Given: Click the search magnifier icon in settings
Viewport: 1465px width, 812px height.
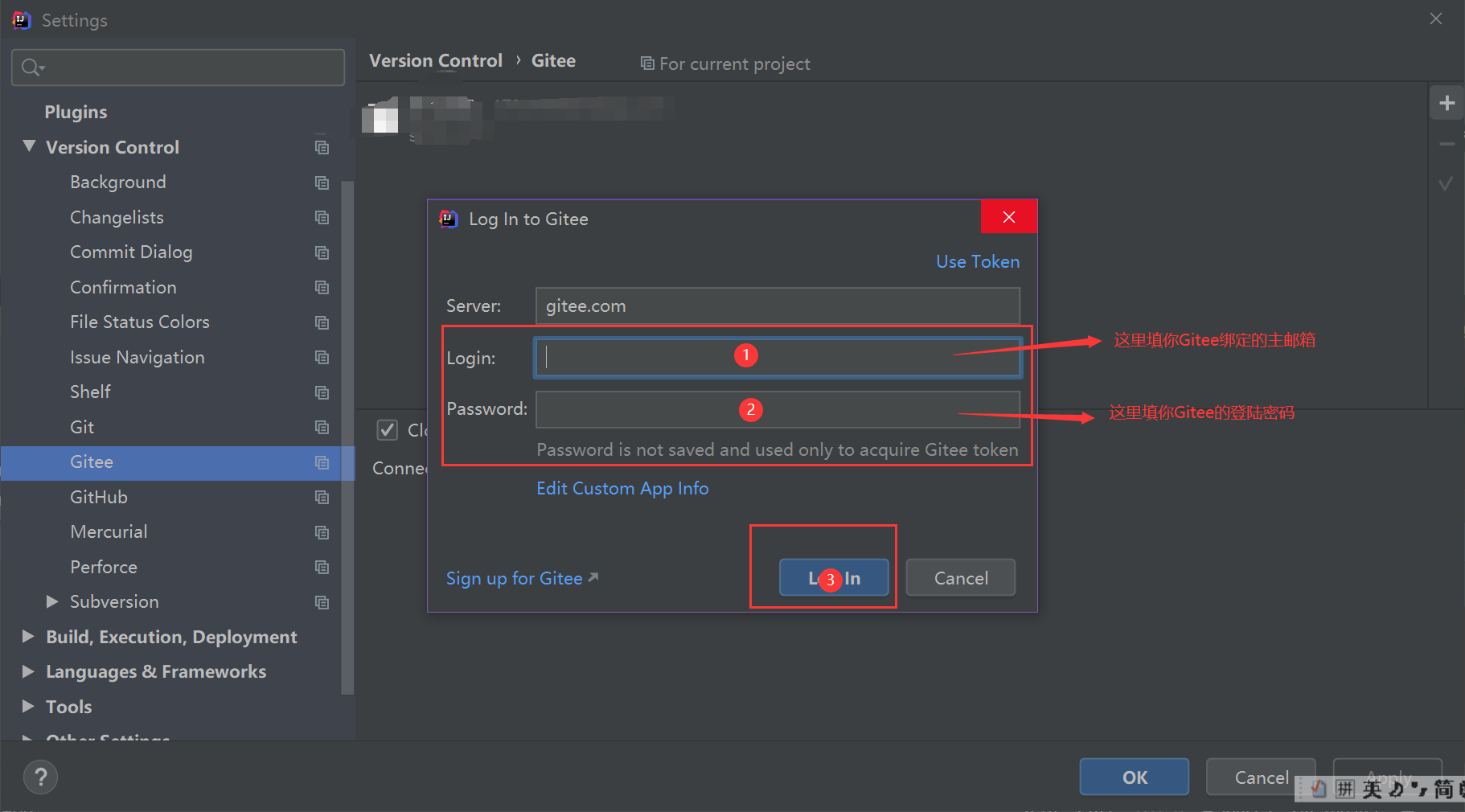Looking at the screenshot, I should pyautogui.click(x=32, y=68).
